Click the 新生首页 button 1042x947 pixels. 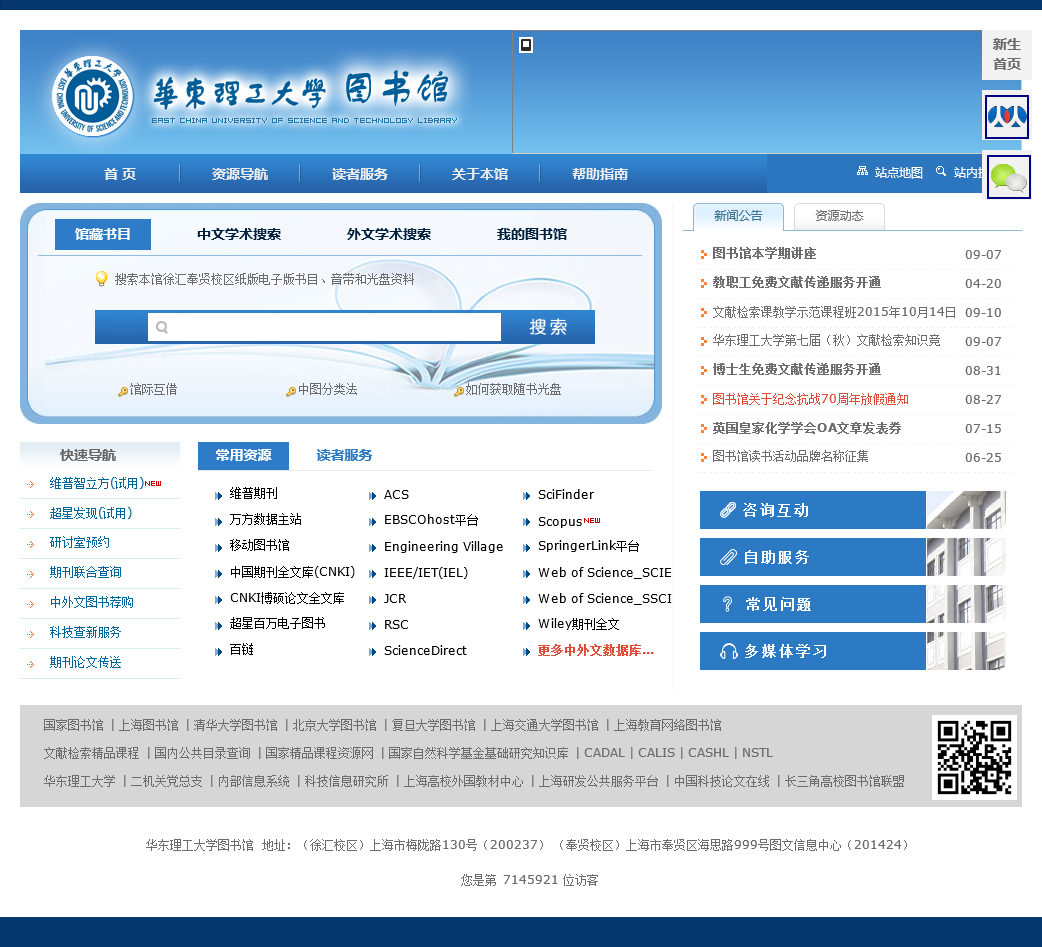click(x=1006, y=54)
